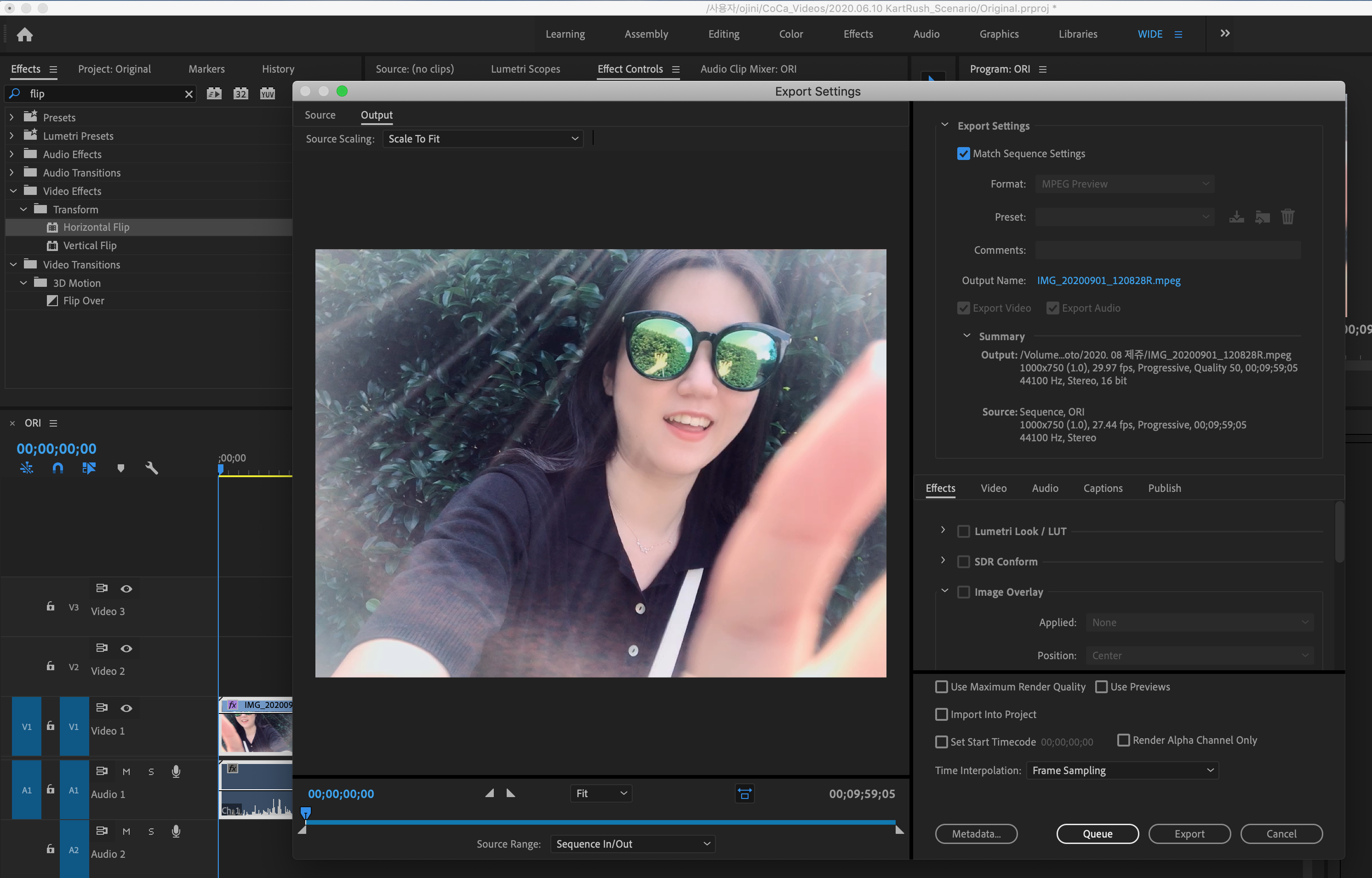Viewport: 1372px width, 878px height.
Task: Click the wrench timeline settings icon
Action: [x=152, y=468]
